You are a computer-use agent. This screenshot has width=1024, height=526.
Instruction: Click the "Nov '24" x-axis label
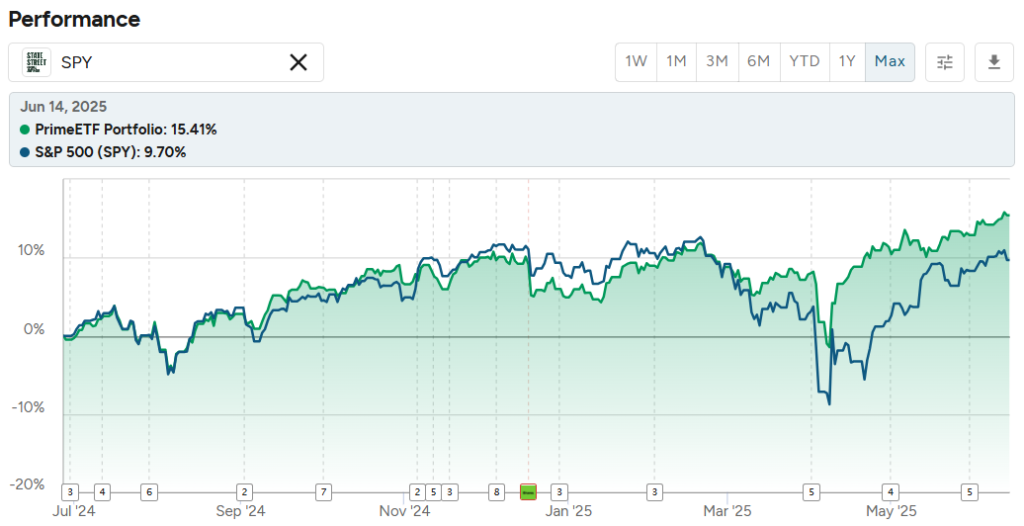[x=404, y=511]
